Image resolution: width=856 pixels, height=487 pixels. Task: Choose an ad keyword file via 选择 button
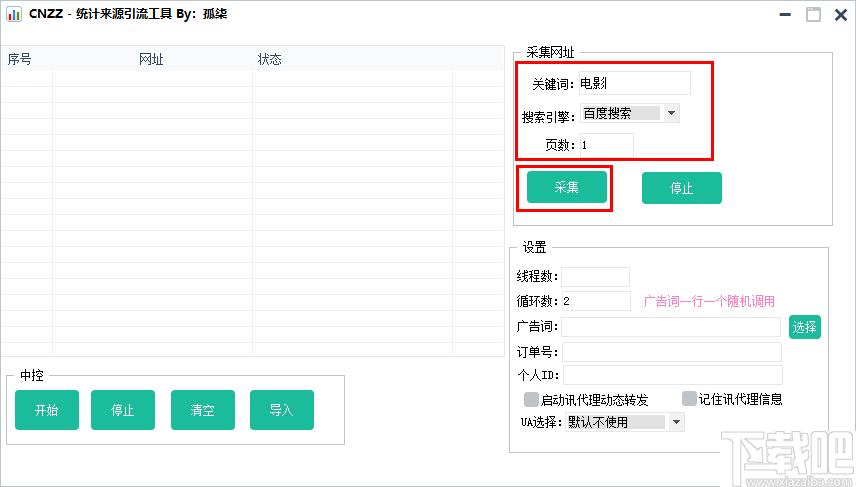click(805, 327)
